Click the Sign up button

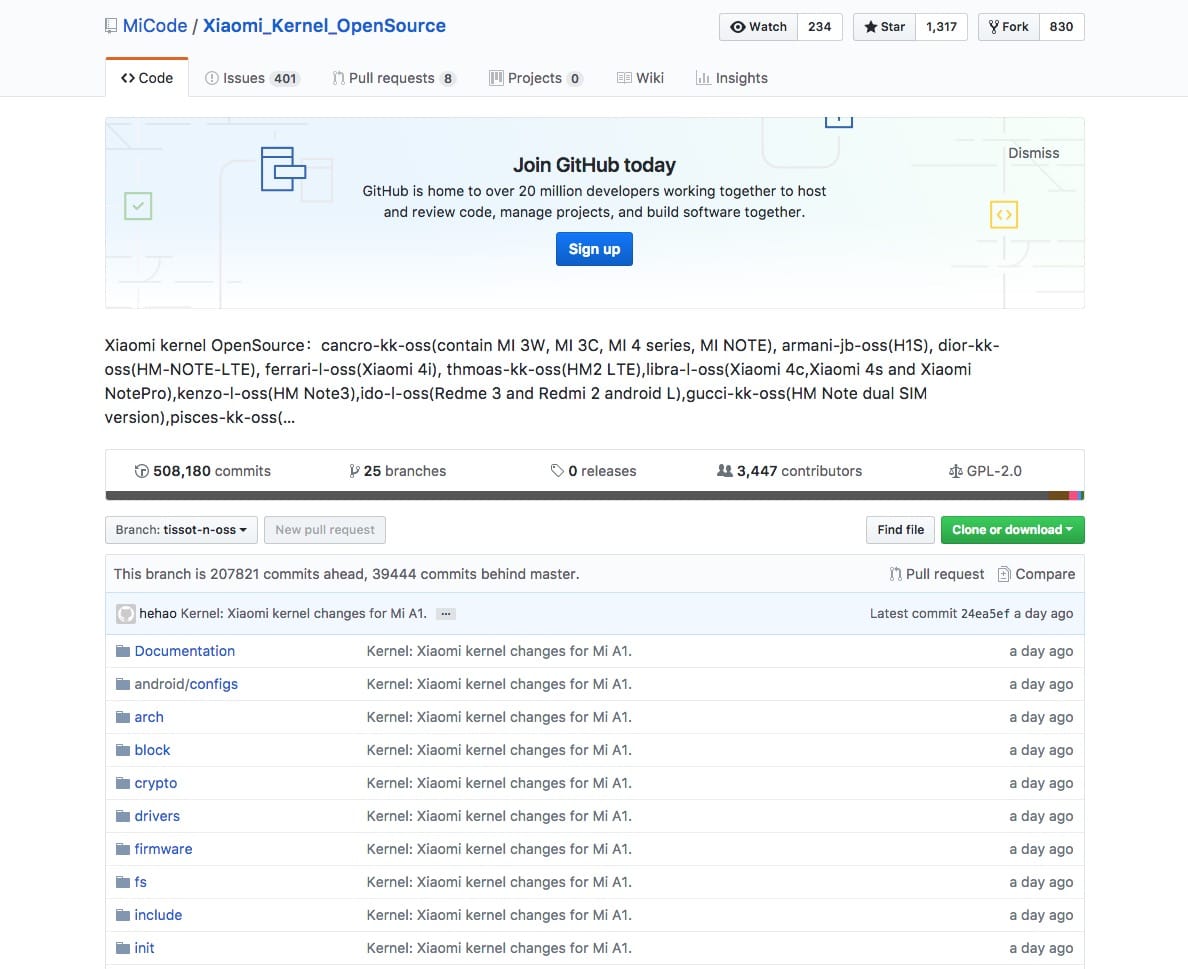point(594,249)
